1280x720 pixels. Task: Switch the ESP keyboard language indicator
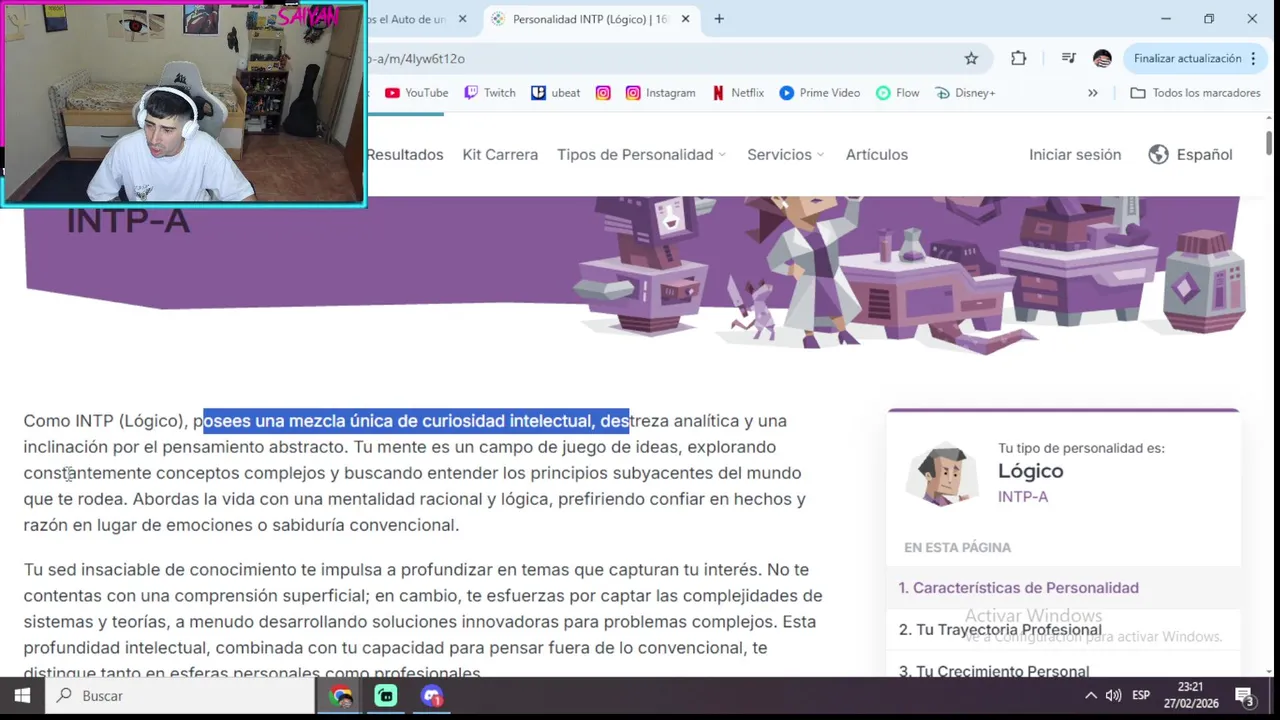(1141, 696)
